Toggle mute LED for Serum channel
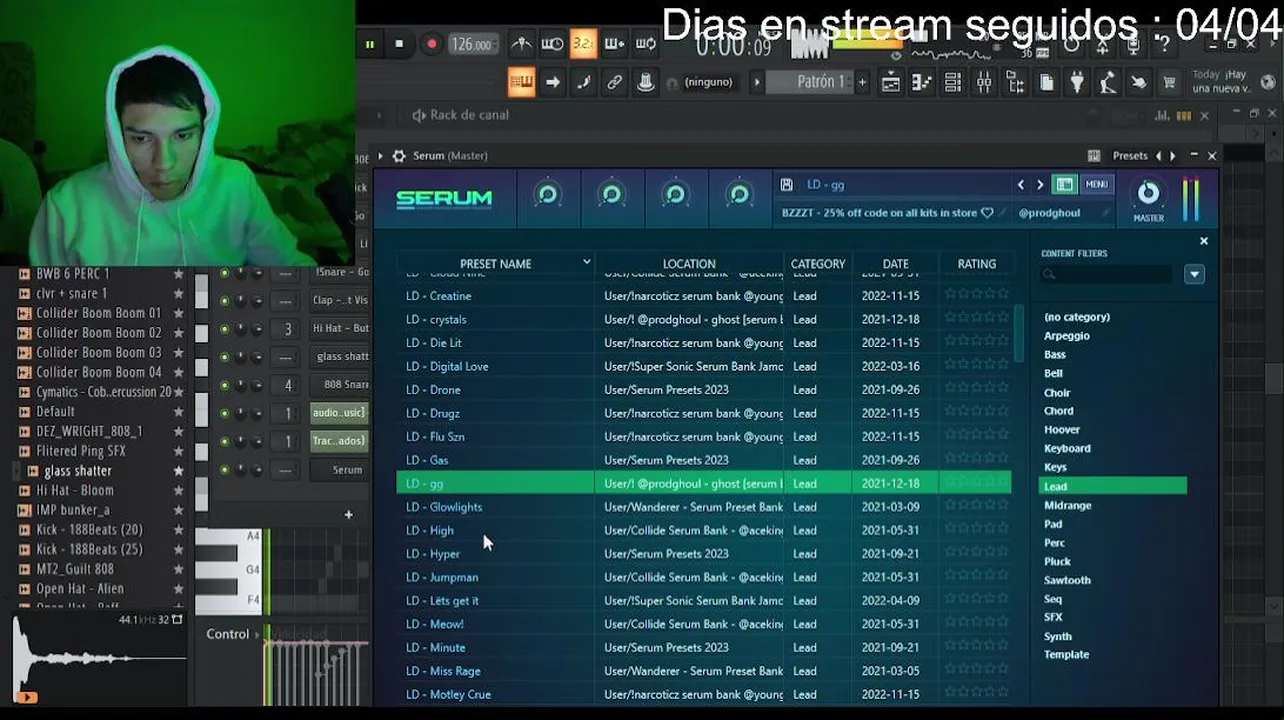 pos(224,470)
